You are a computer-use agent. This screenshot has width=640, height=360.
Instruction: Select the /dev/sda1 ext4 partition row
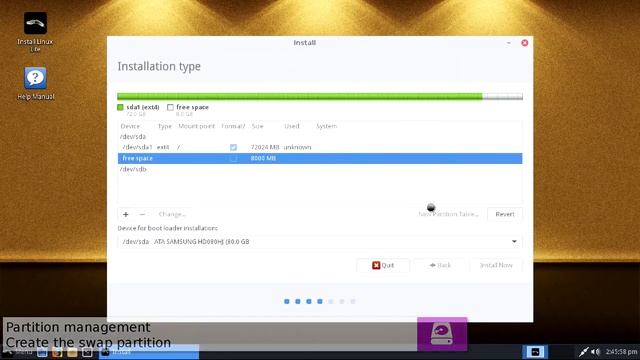(320, 147)
